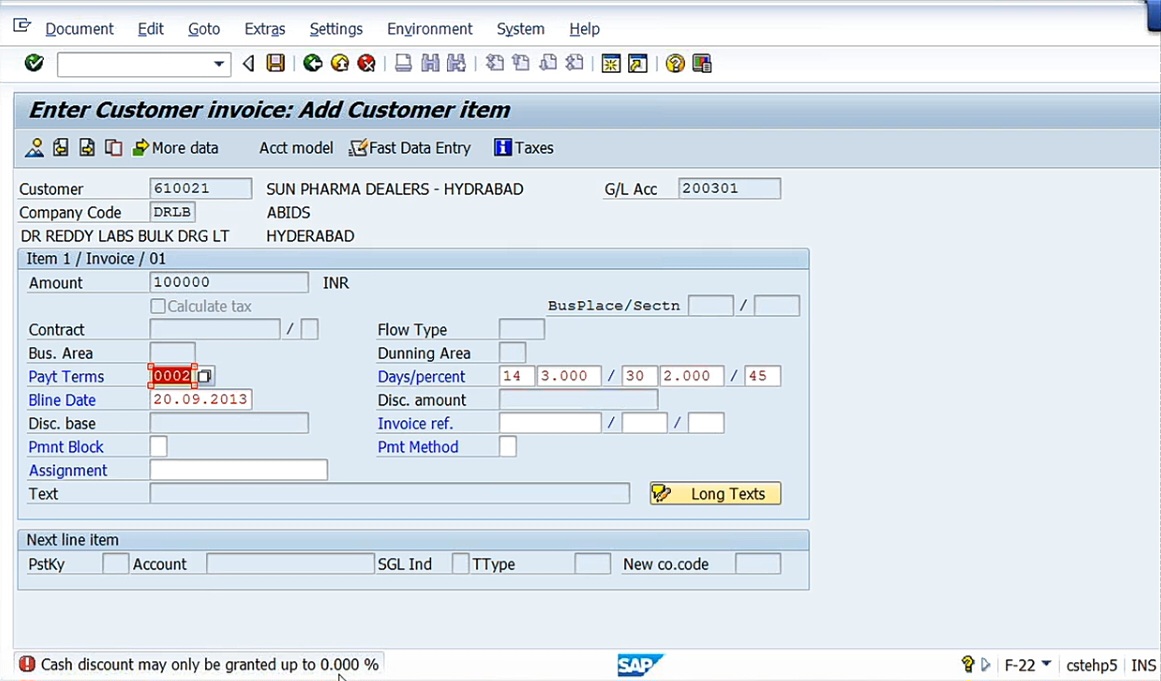The height and width of the screenshot is (681, 1161).
Task: Click the green Back arrow icon
Action: click(x=312, y=63)
